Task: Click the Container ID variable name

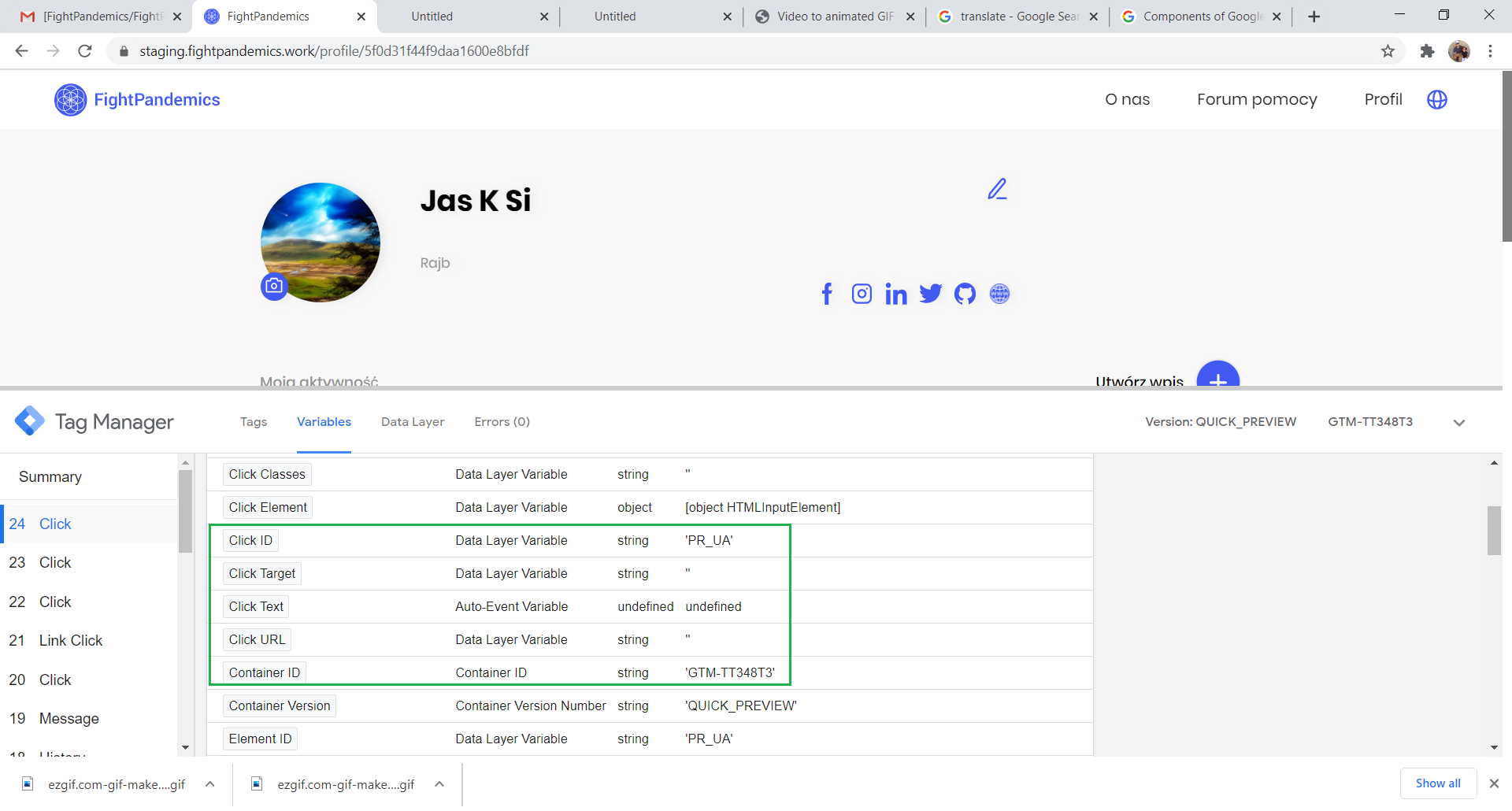Action: coord(265,672)
